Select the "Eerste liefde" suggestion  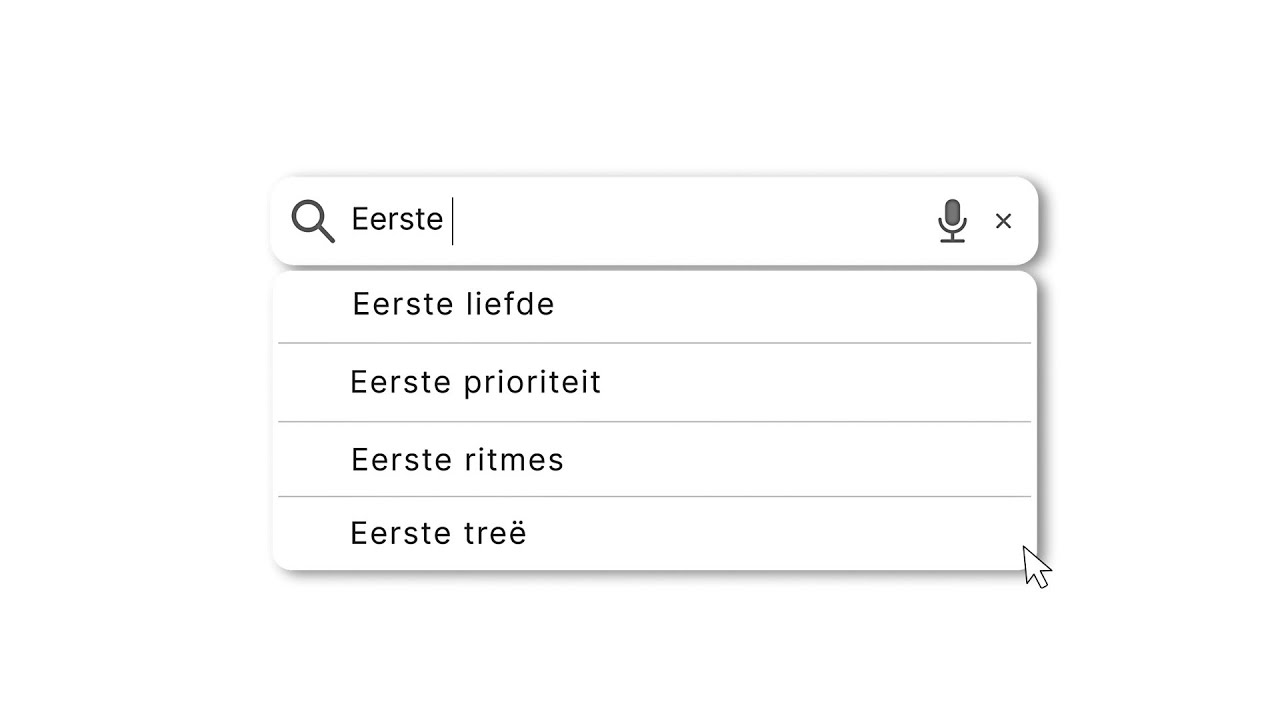(453, 305)
